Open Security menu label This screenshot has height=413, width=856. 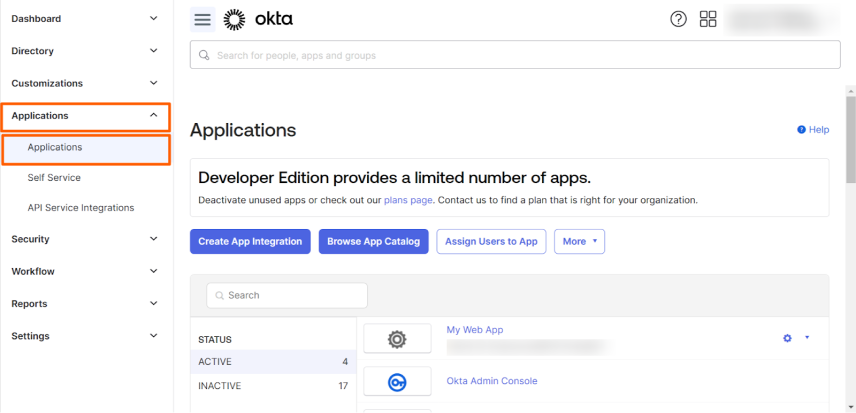pos(30,239)
